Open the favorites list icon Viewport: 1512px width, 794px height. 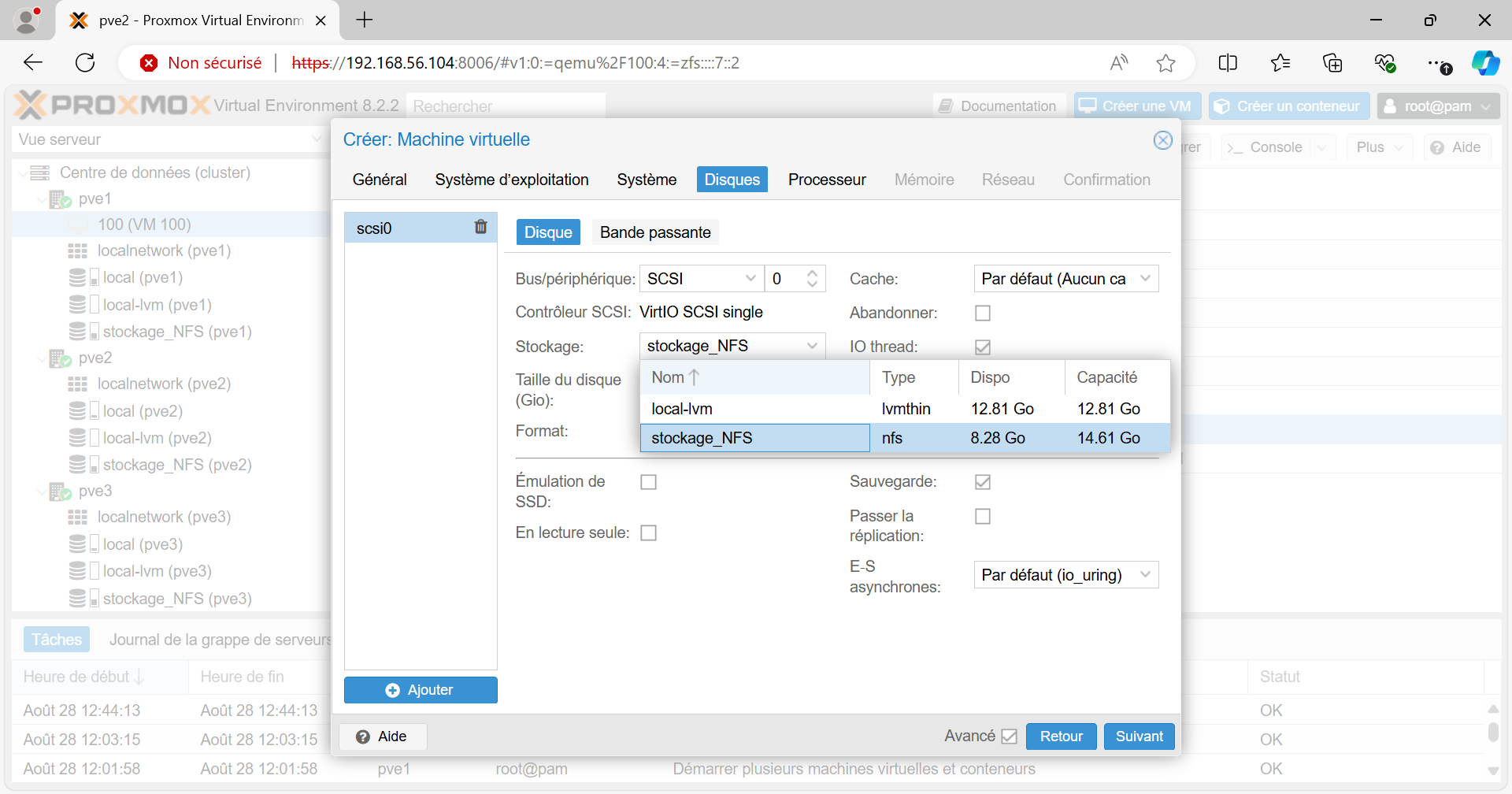point(1280,63)
